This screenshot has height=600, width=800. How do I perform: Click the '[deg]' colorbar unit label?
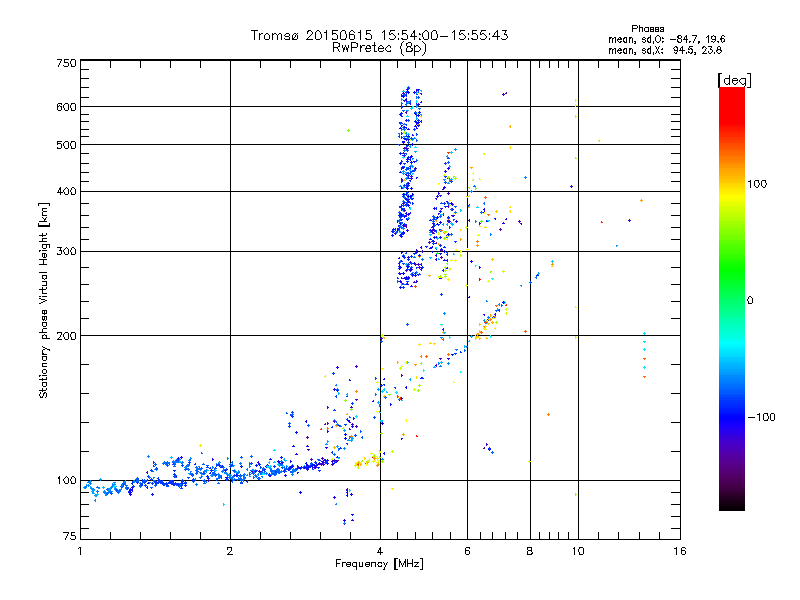734,80
